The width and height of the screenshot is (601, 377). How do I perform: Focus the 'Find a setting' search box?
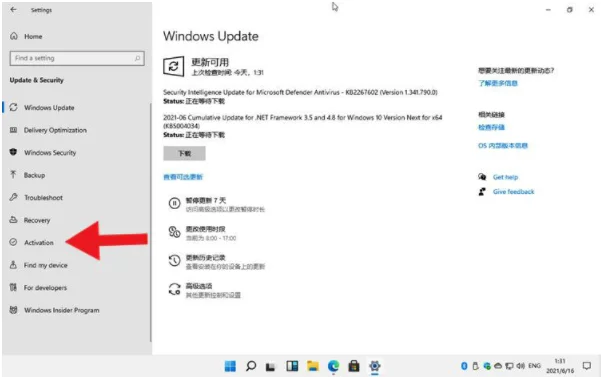tap(77, 58)
